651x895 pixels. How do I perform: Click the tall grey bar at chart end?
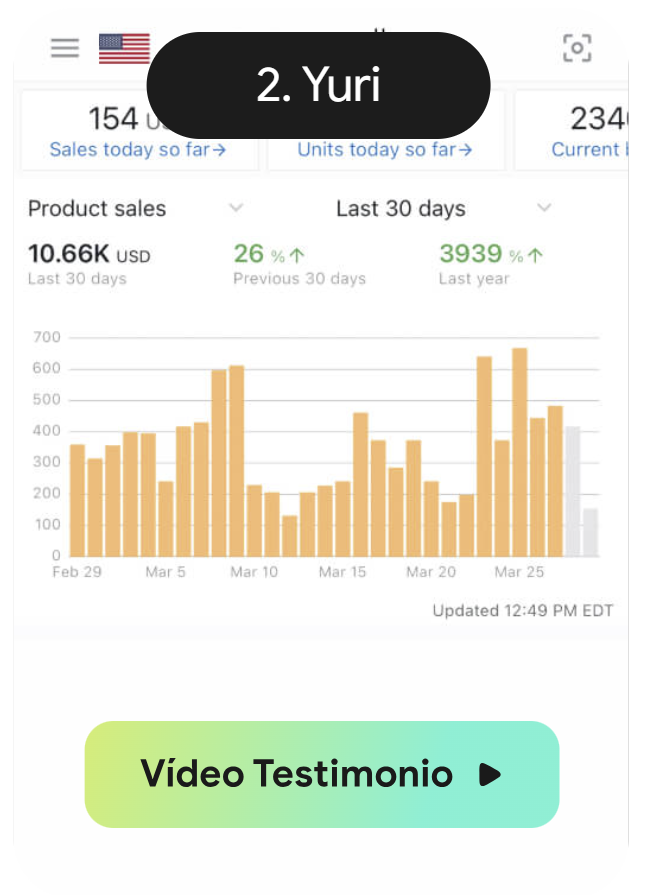coord(573,490)
